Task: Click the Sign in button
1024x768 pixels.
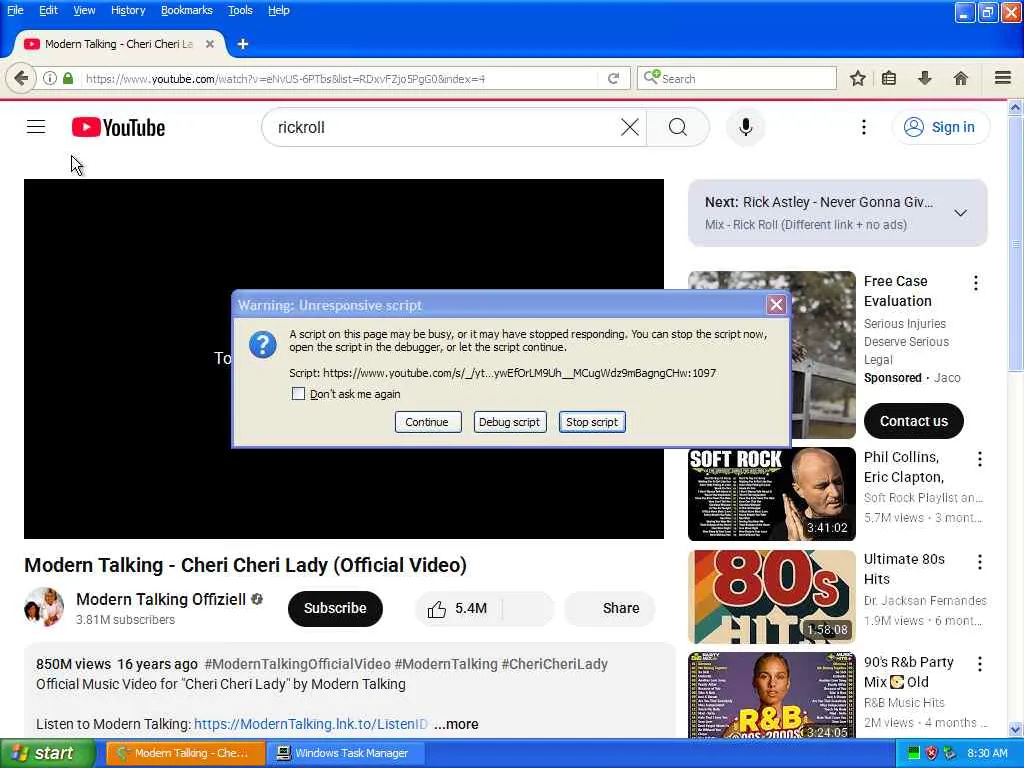Action: coord(940,127)
